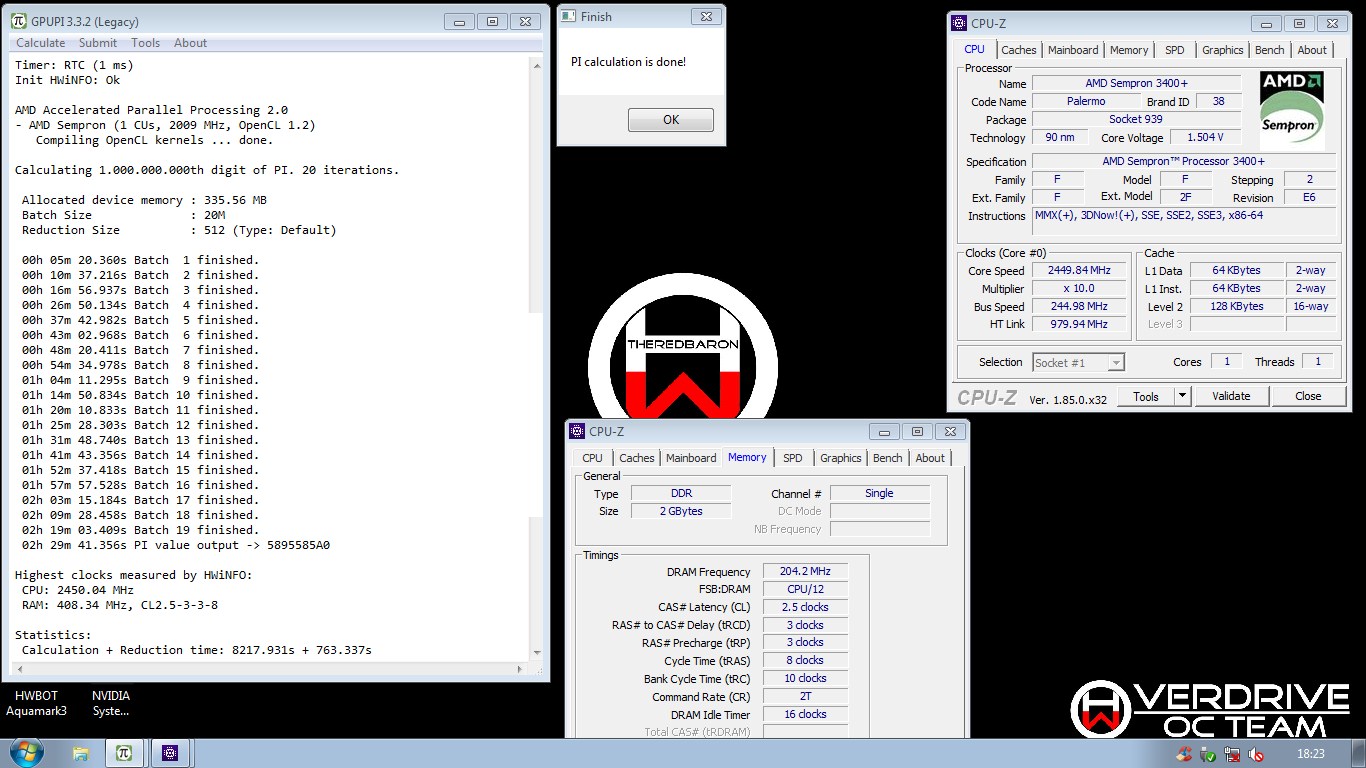Viewport: 1366px width, 768px height.
Task: Open the Windows Start orb
Action: coord(25,752)
